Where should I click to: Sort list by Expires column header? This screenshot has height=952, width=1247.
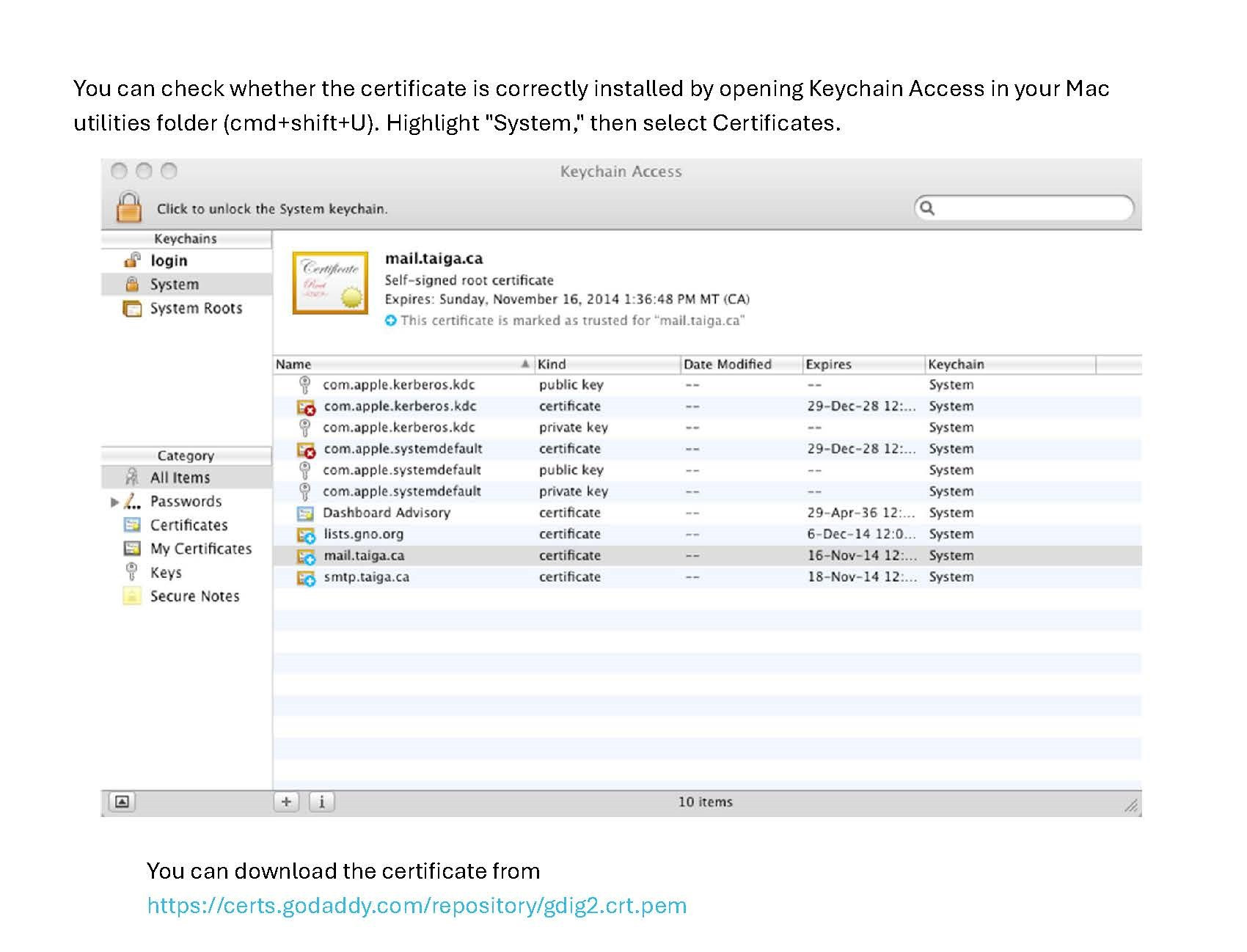click(x=863, y=365)
